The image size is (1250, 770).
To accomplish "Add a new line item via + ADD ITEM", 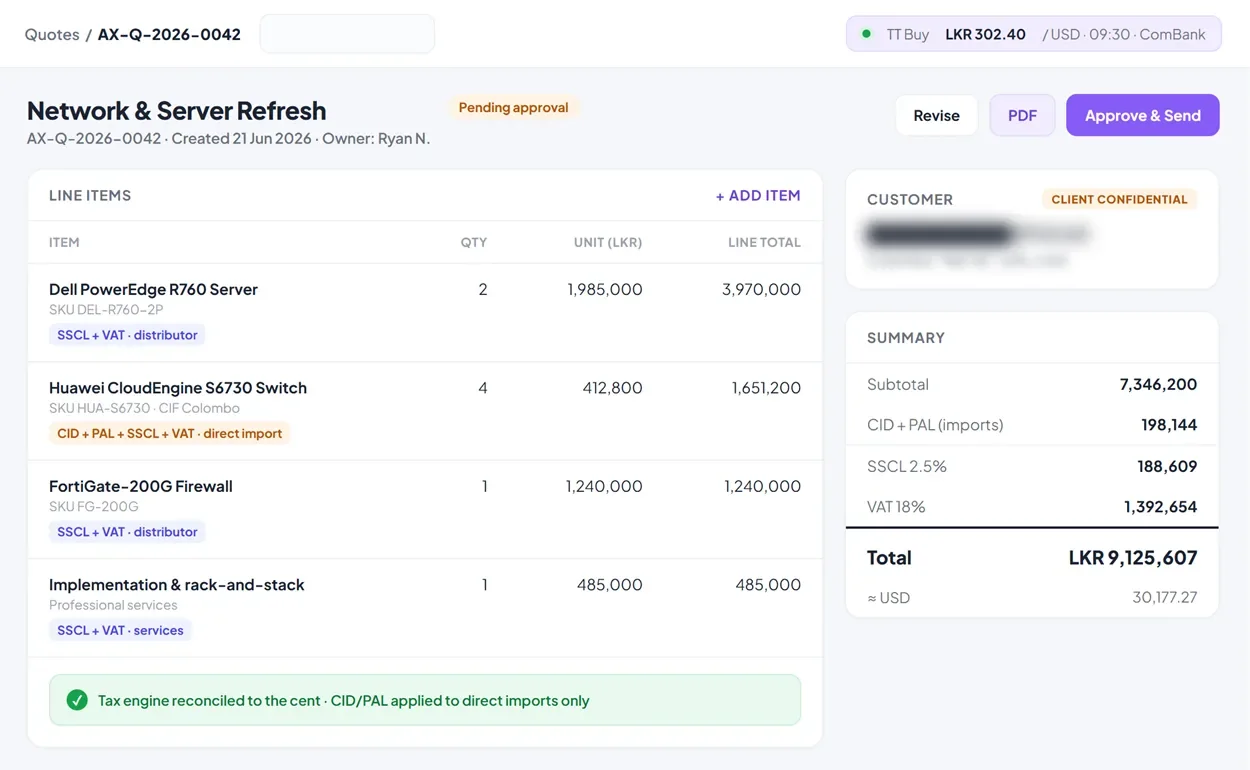I will [758, 195].
